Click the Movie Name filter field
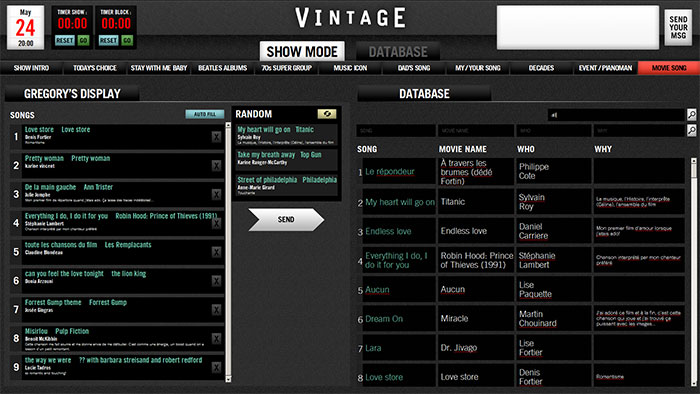Image resolution: width=700 pixels, height=394 pixels. coord(475,131)
